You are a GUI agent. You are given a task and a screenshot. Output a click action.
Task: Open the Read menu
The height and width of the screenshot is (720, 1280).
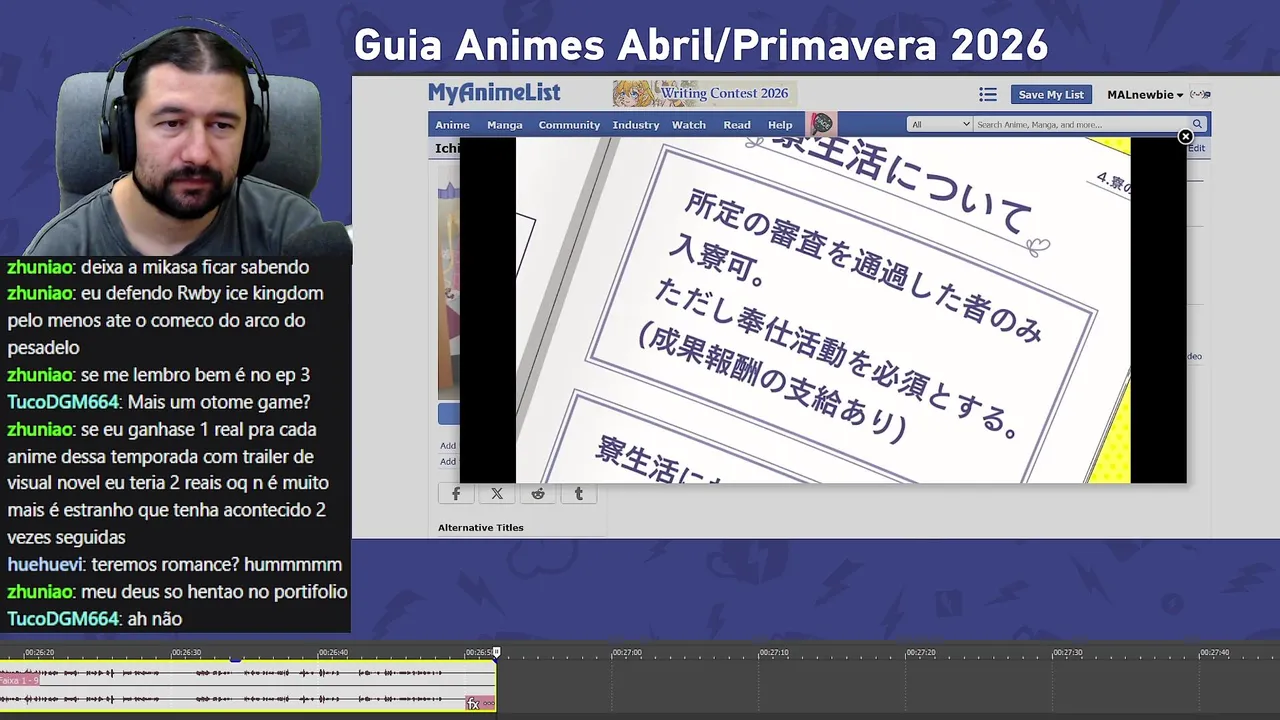737,125
